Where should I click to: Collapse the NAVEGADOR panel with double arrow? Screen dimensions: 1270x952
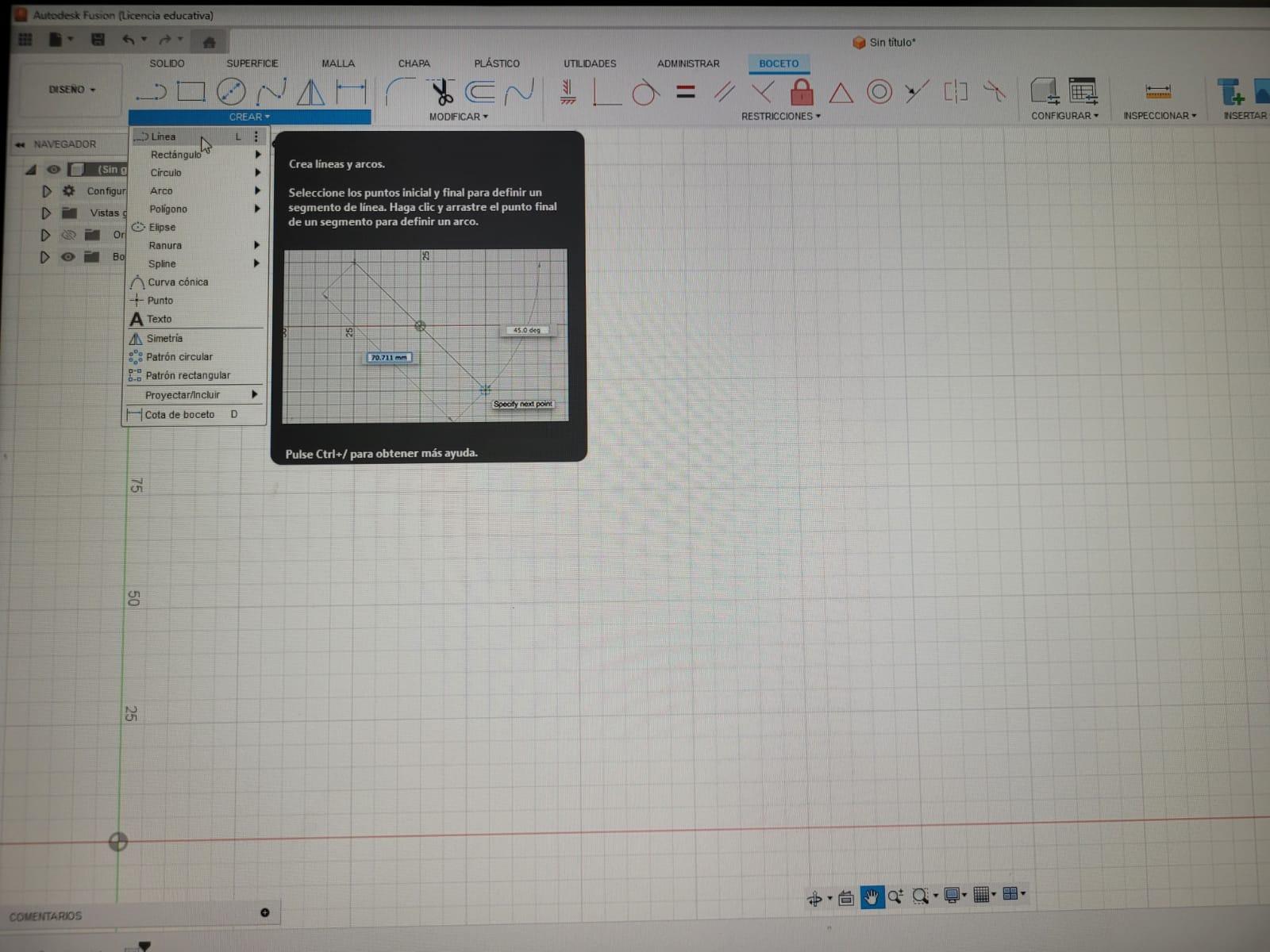[x=20, y=144]
